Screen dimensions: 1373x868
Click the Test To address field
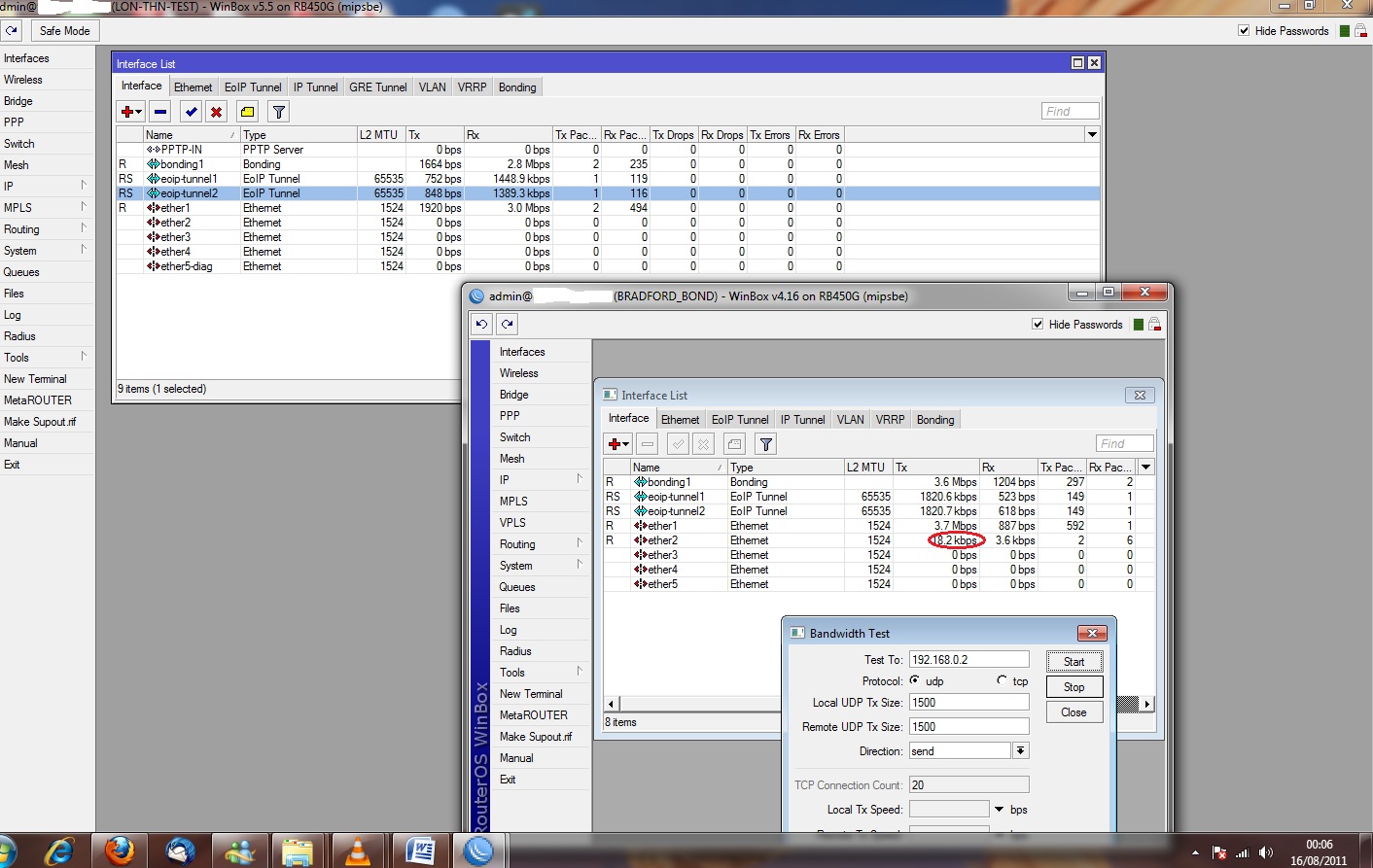(x=968, y=660)
